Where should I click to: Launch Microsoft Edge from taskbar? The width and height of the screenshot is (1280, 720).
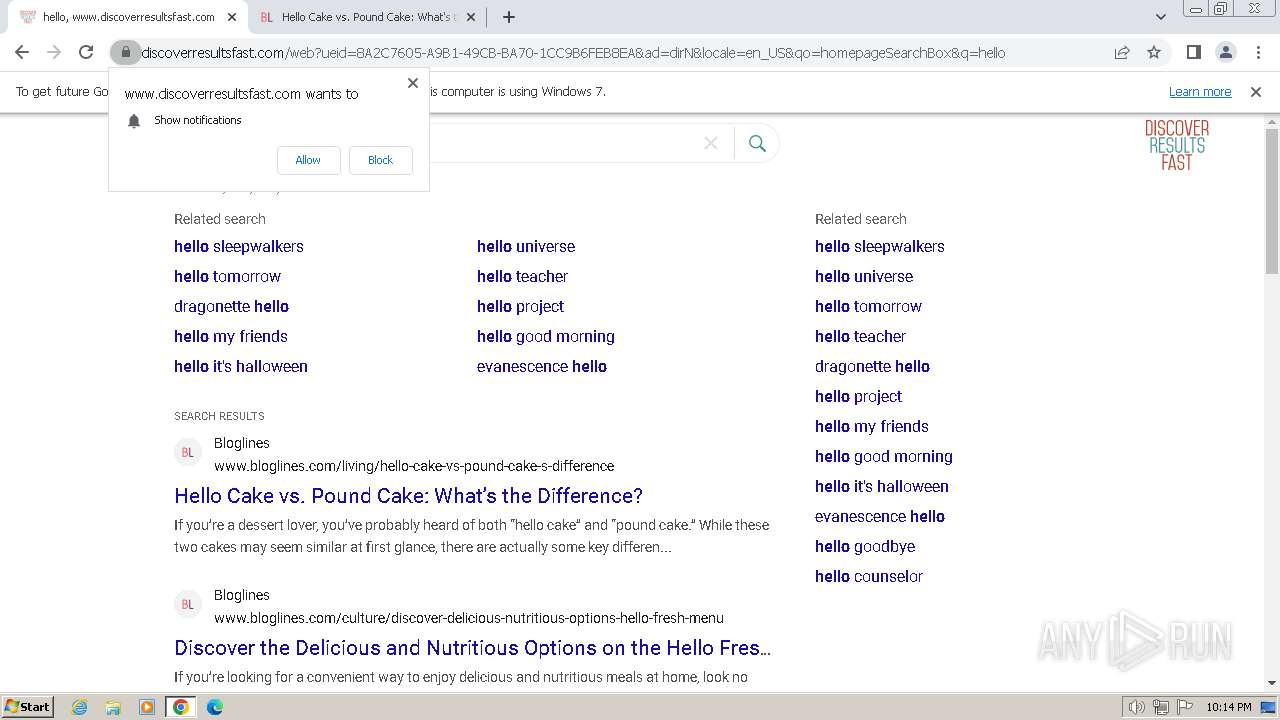point(215,707)
